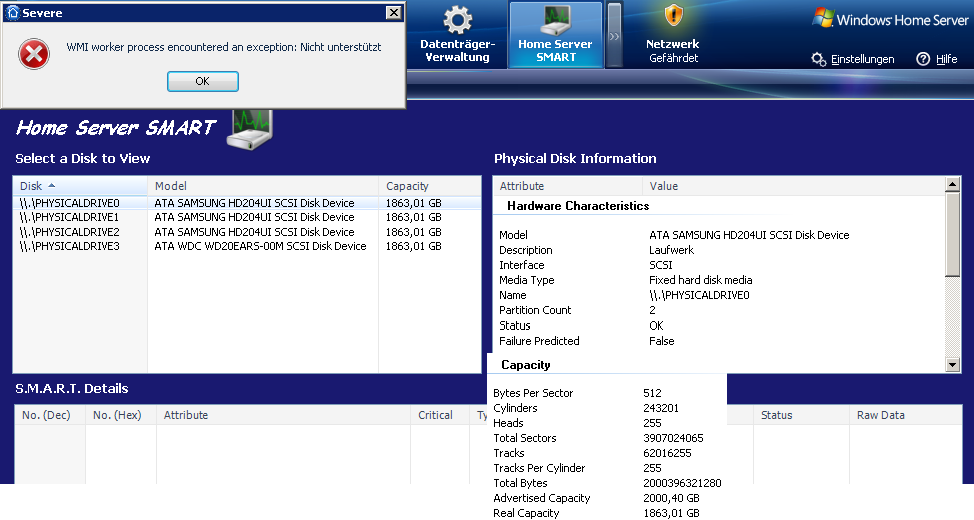
Task: Switch to the Home Server SMART tab
Action: point(555,34)
